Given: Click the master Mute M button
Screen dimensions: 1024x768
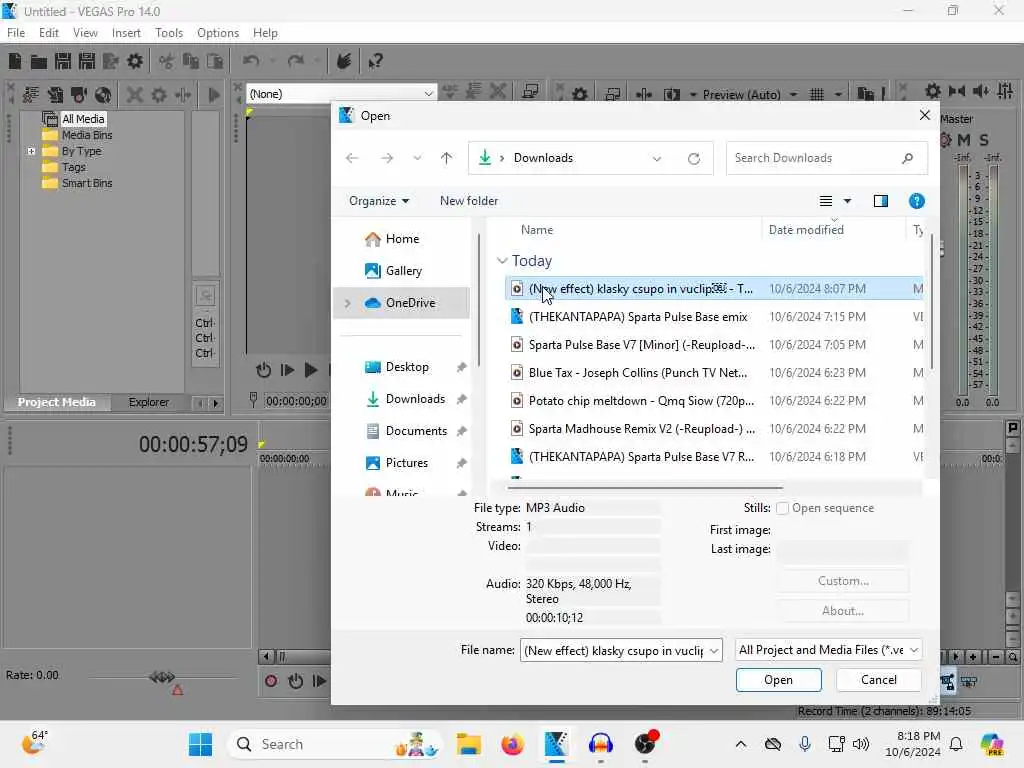Looking at the screenshot, I should [963, 140].
